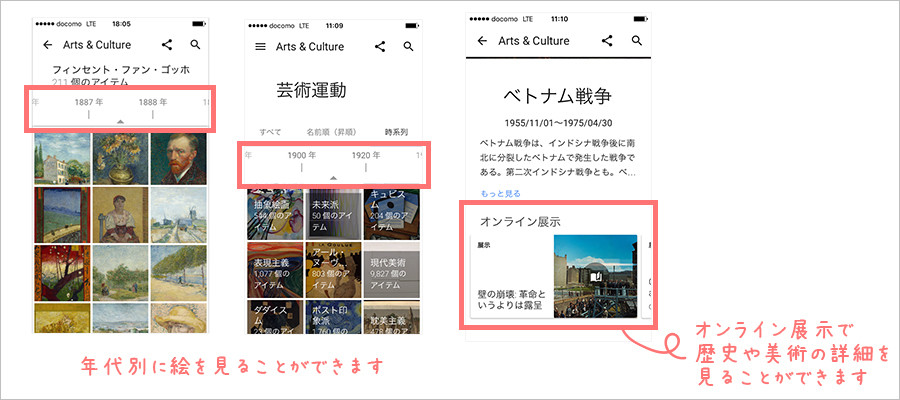Open the bridge in rain Japanese-style painting
The width and height of the screenshot is (900, 400).
62,215
